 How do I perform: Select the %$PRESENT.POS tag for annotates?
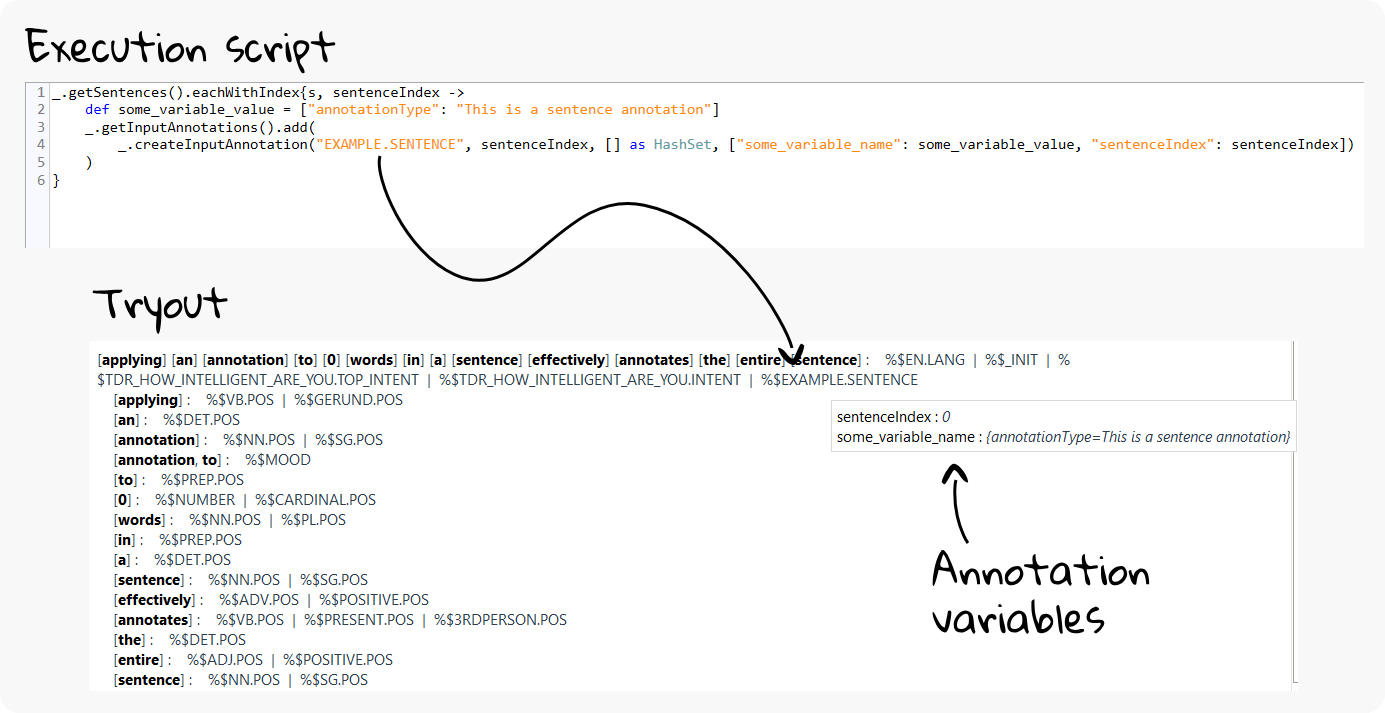click(359, 620)
